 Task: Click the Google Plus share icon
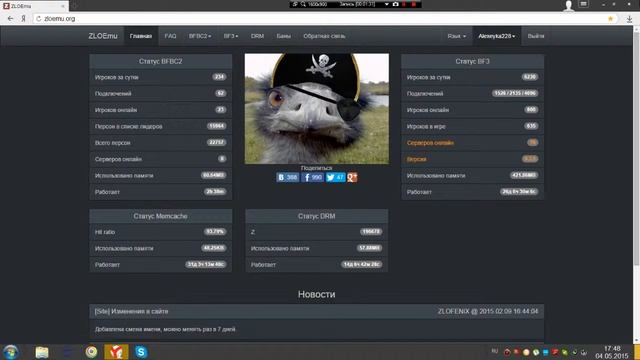click(x=352, y=177)
